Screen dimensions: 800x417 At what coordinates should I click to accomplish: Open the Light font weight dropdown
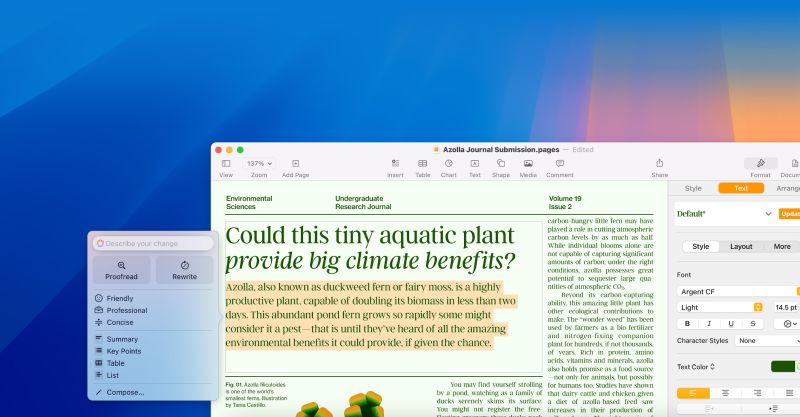coord(721,307)
